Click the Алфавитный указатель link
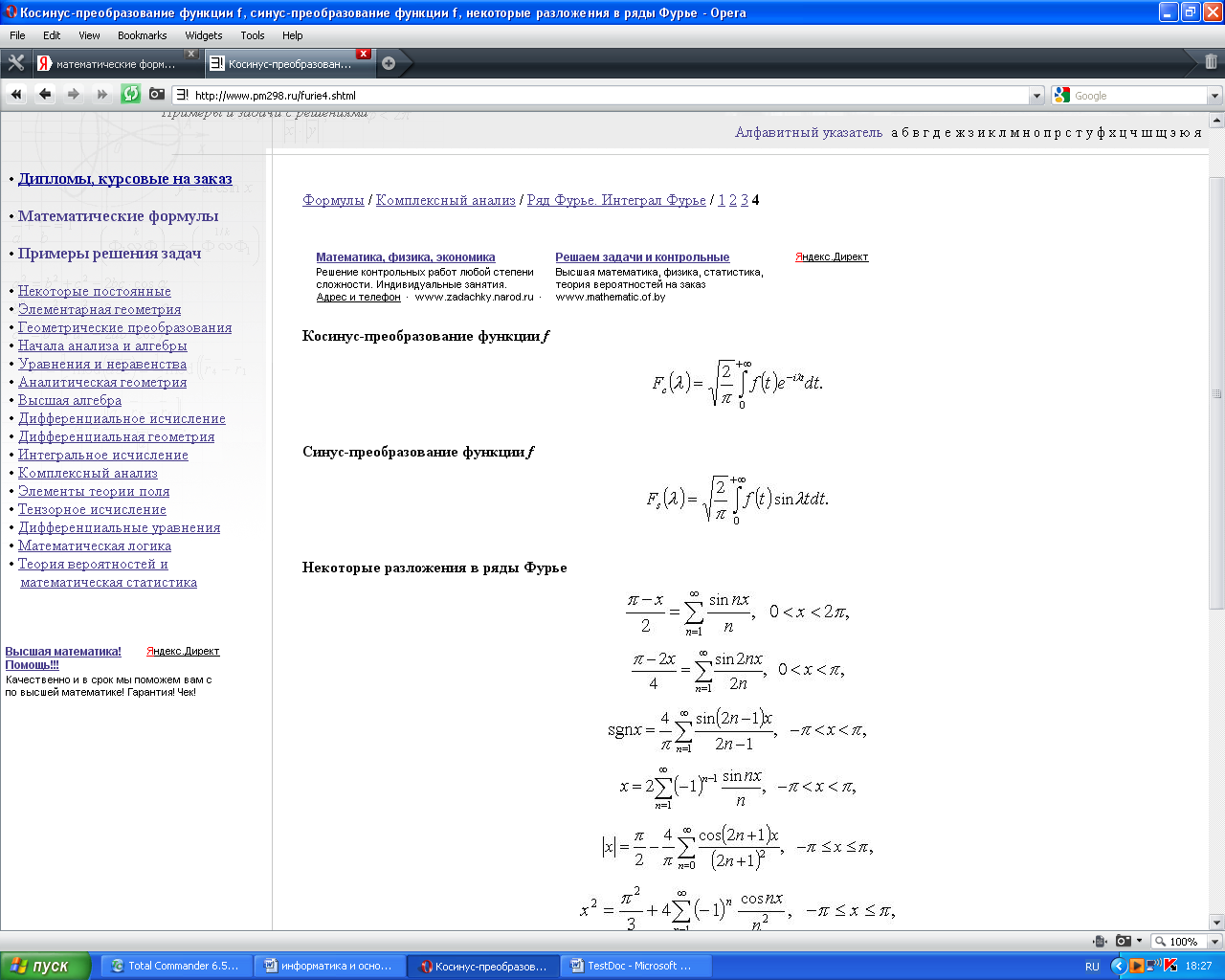Image resolution: width=1225 pixels, height=980 pixels. [809, 133]
